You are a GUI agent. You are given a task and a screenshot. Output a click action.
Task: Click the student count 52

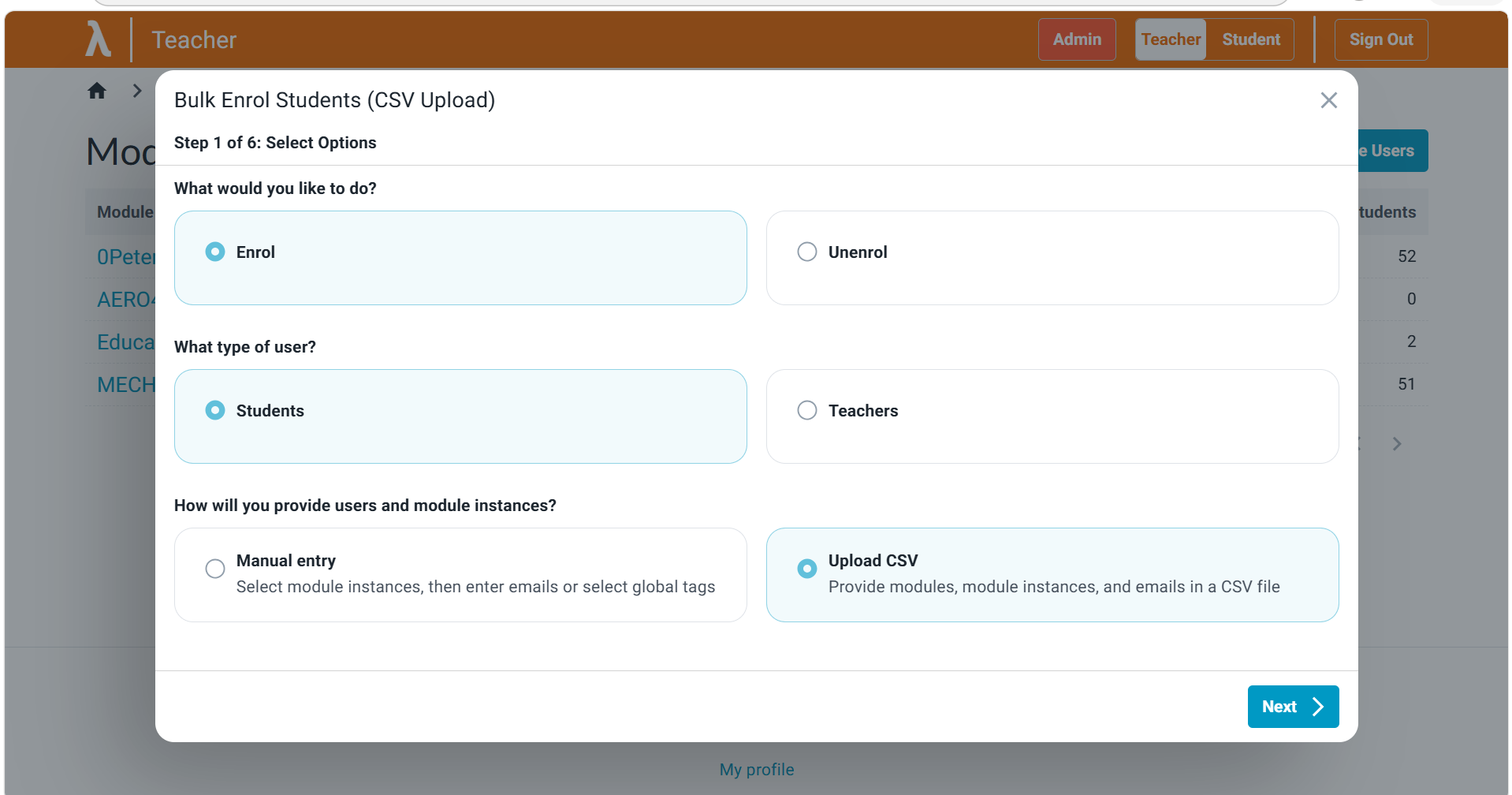tap(1406, 256)
